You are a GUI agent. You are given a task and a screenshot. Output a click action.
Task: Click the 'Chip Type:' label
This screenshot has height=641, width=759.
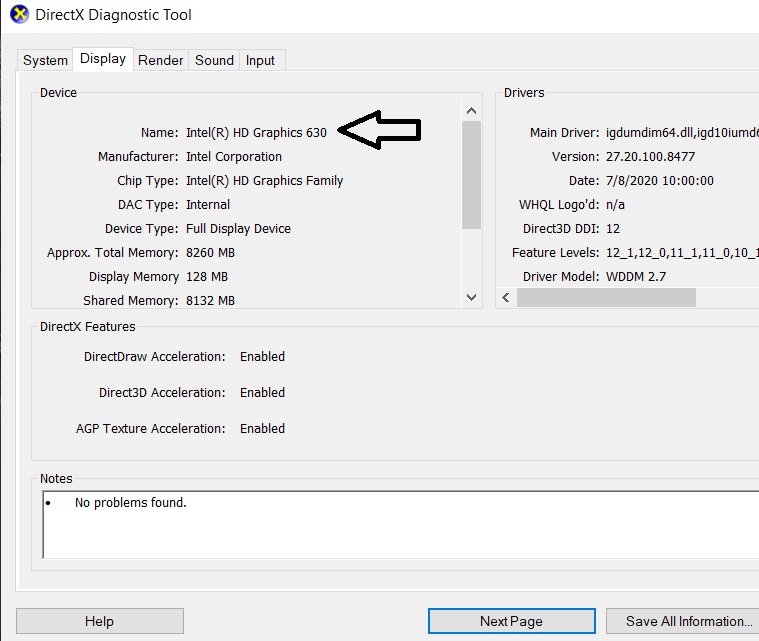tap(148, 181)
